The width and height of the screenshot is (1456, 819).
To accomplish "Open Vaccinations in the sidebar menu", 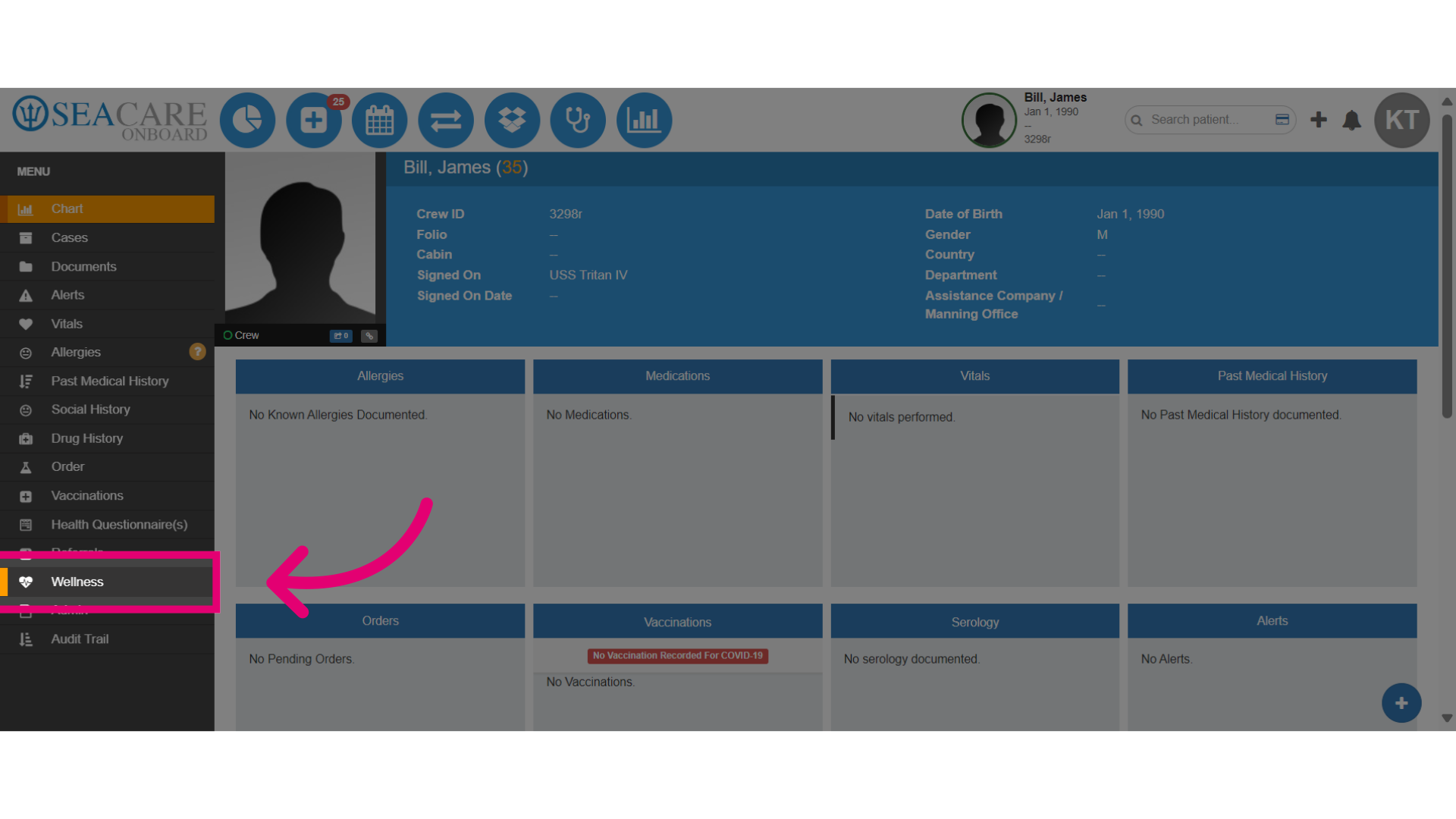I will click(x=107, y=496).
